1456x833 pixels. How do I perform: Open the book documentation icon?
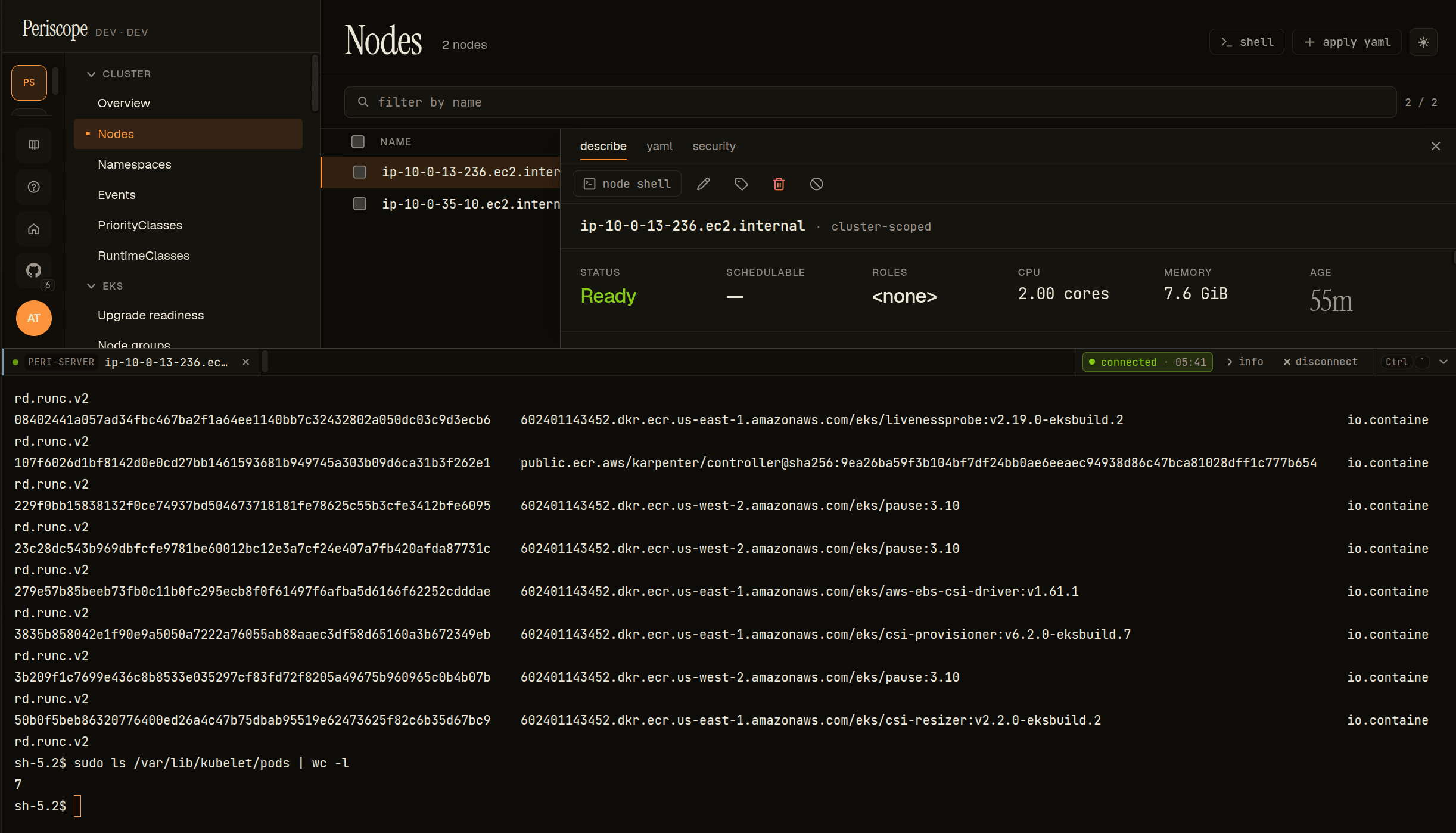(x=34, y=145)
